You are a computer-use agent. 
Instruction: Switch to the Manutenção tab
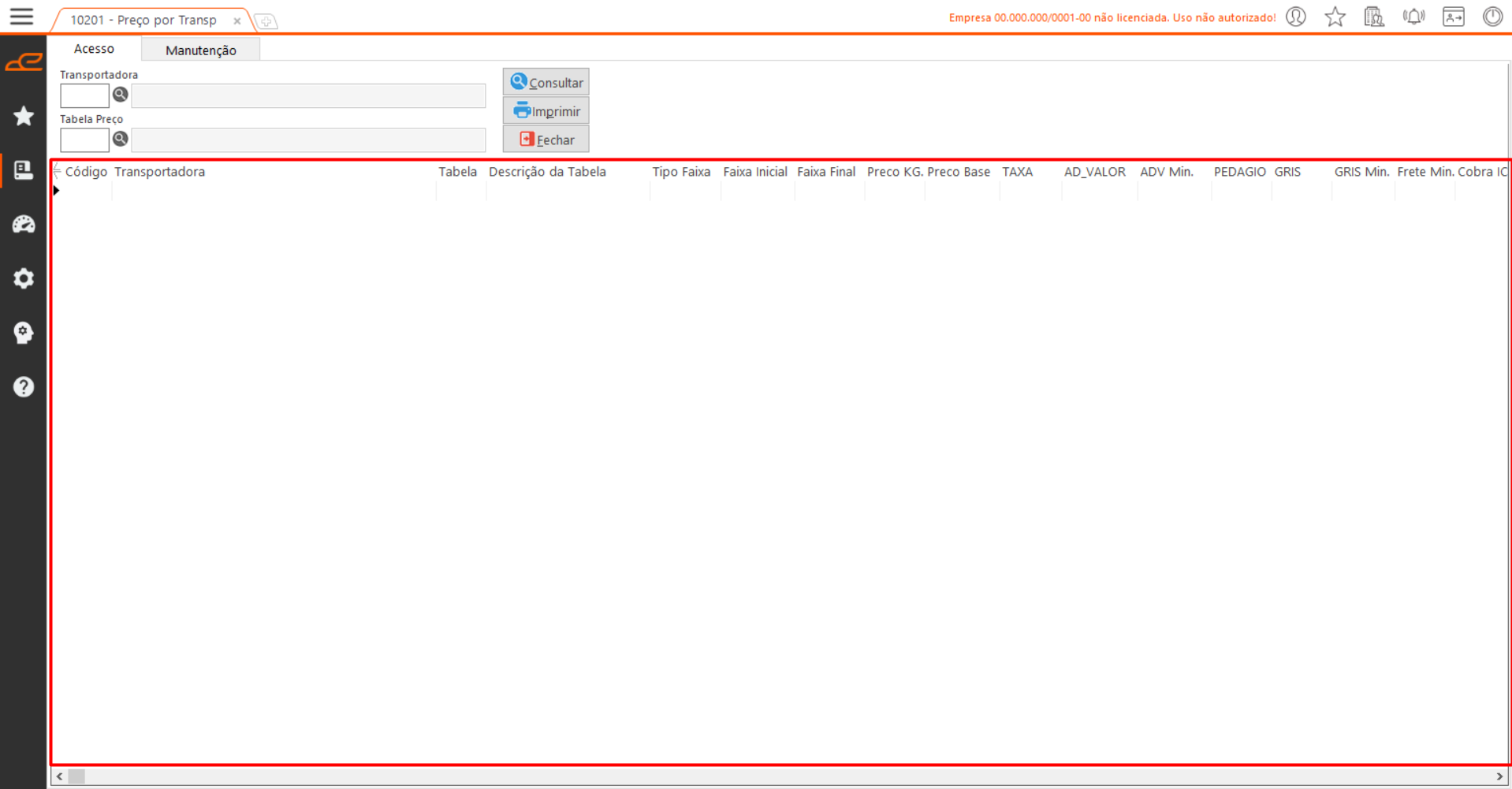point(200,50)
